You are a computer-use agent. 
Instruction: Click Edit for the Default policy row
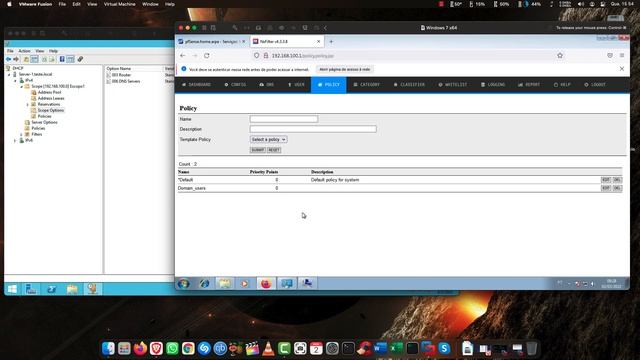(606, 180)
